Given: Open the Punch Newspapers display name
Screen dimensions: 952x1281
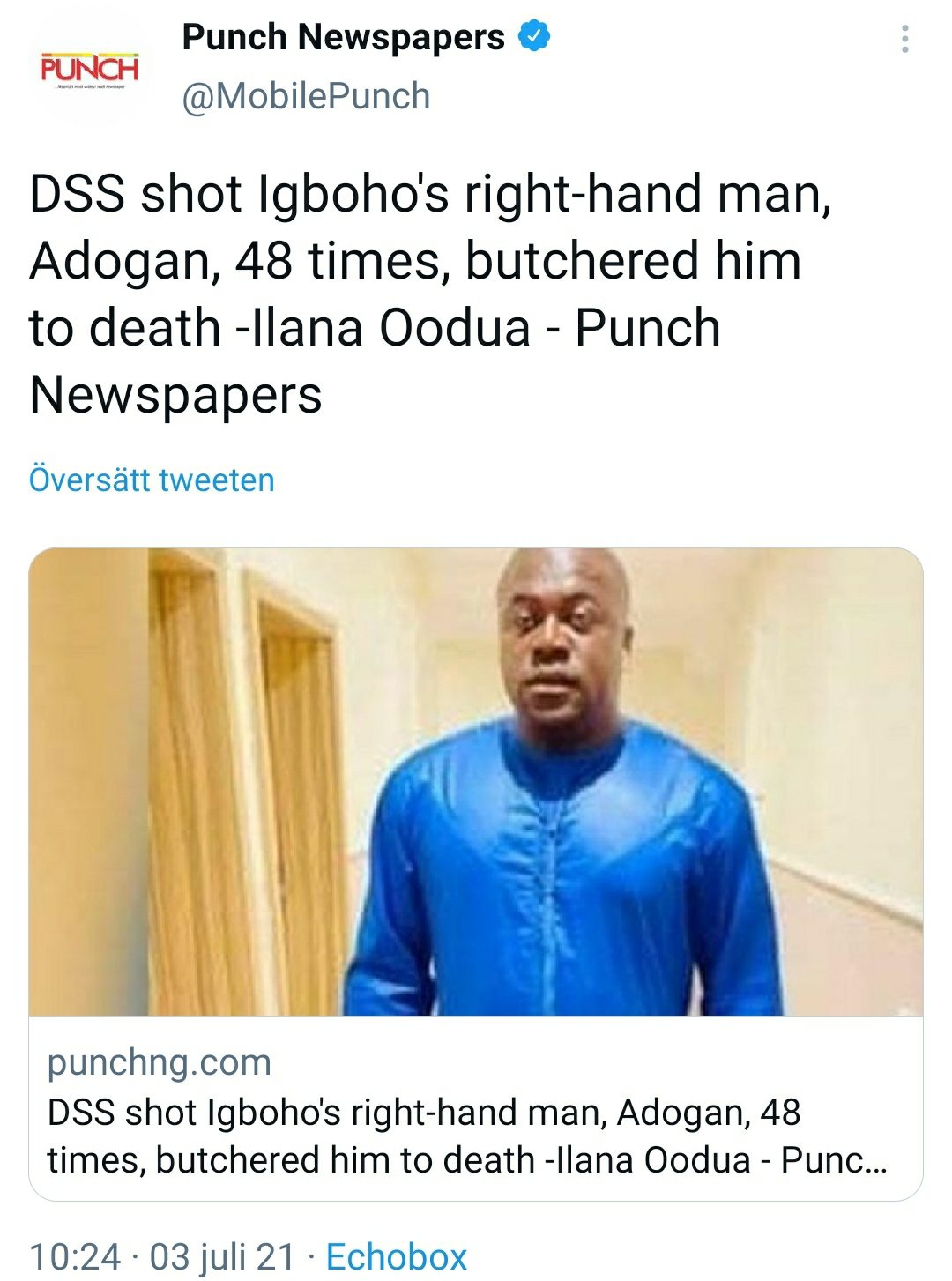Looking at the screenshot, I should [x=343, y=37].
